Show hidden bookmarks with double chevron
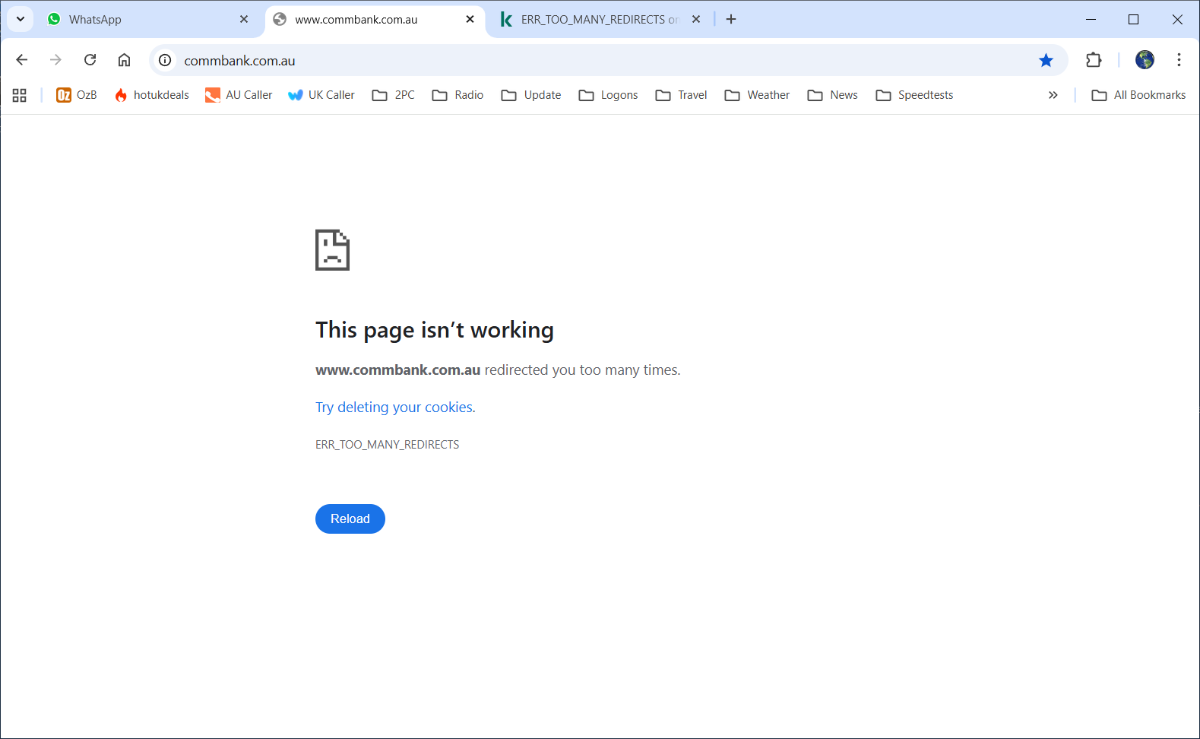1200x739 pixels. point(1053,95)
